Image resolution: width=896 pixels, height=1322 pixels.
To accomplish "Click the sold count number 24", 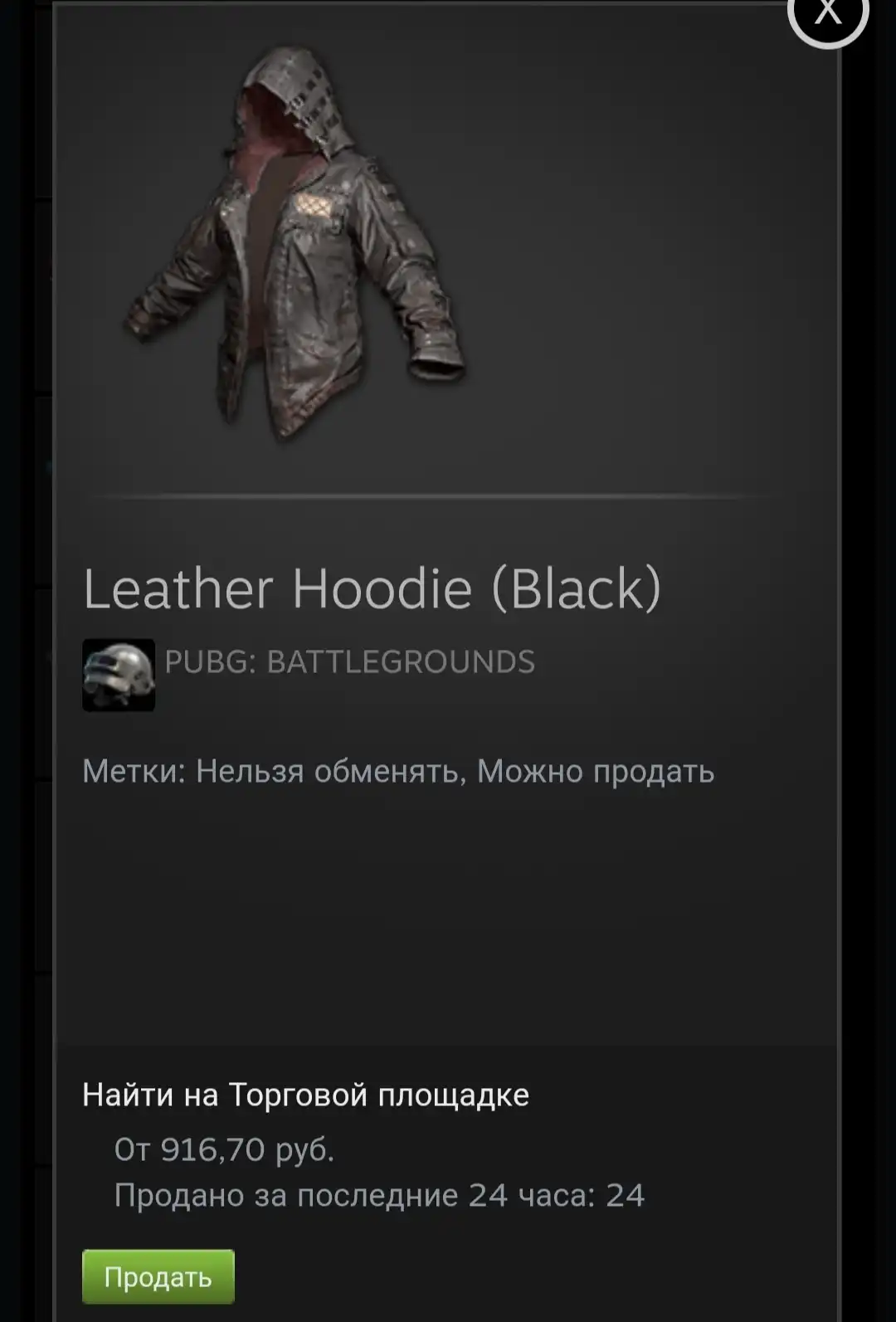I will [x=625, y=1195].
